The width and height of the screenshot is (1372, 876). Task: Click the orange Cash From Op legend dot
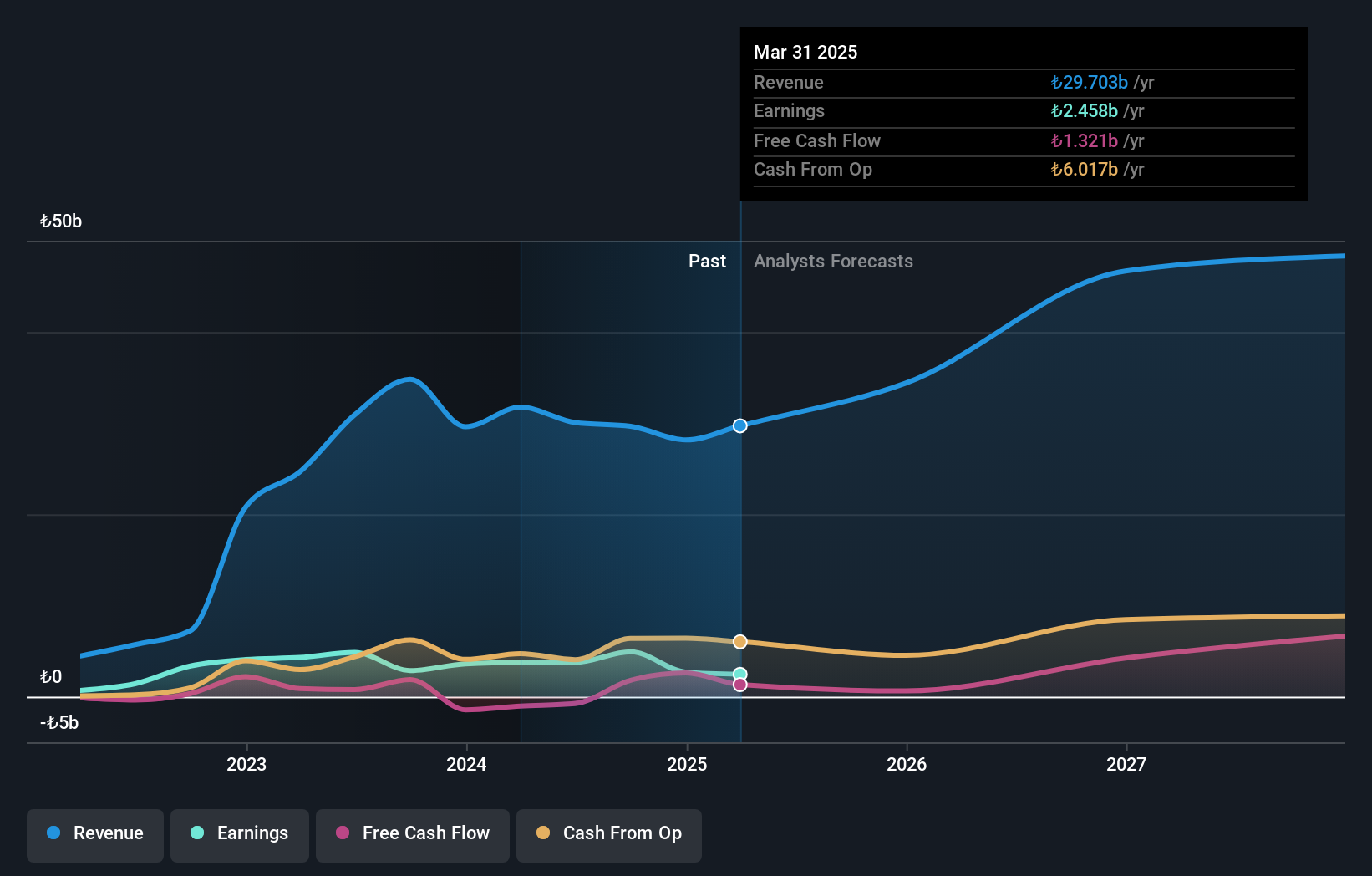click(x=543, y=833)
